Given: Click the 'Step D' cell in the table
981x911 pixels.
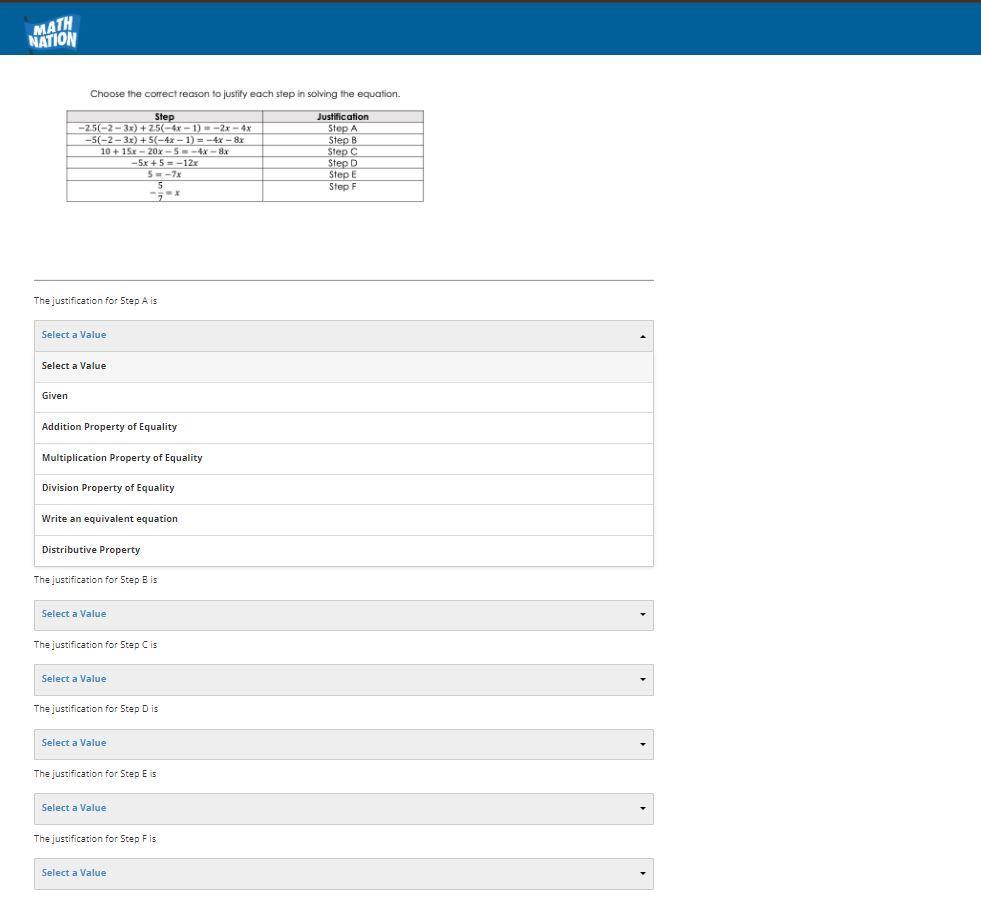Looking at the screenshot, I should tap(343, 163).
